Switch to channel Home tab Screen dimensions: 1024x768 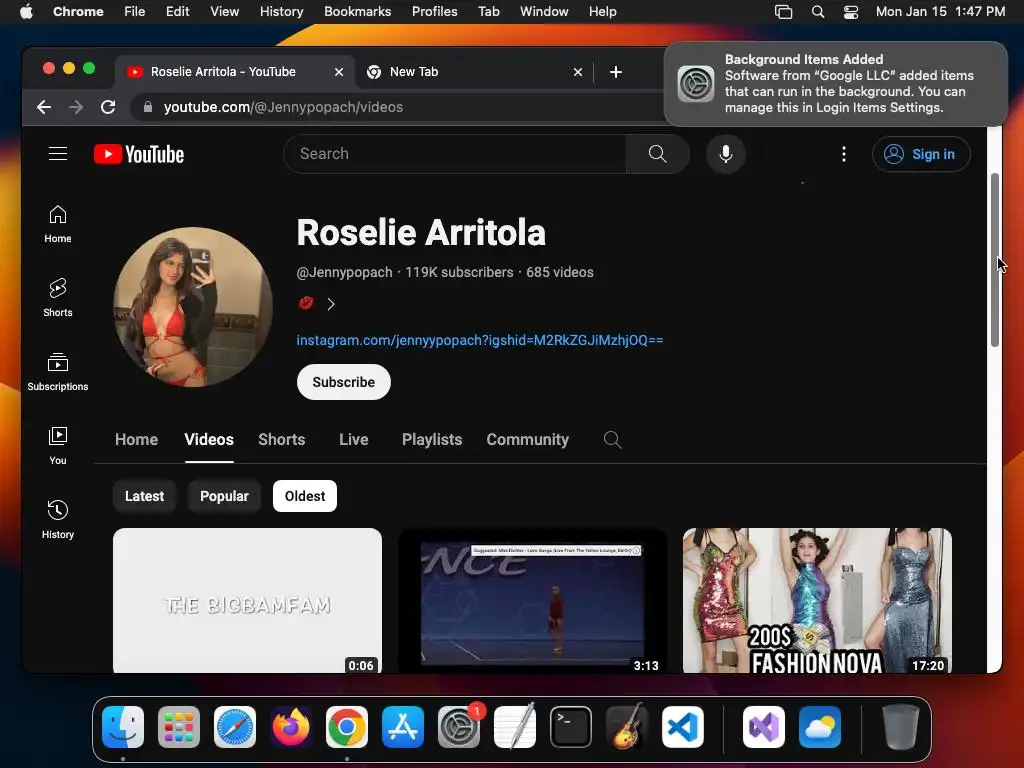click(136, 440)
